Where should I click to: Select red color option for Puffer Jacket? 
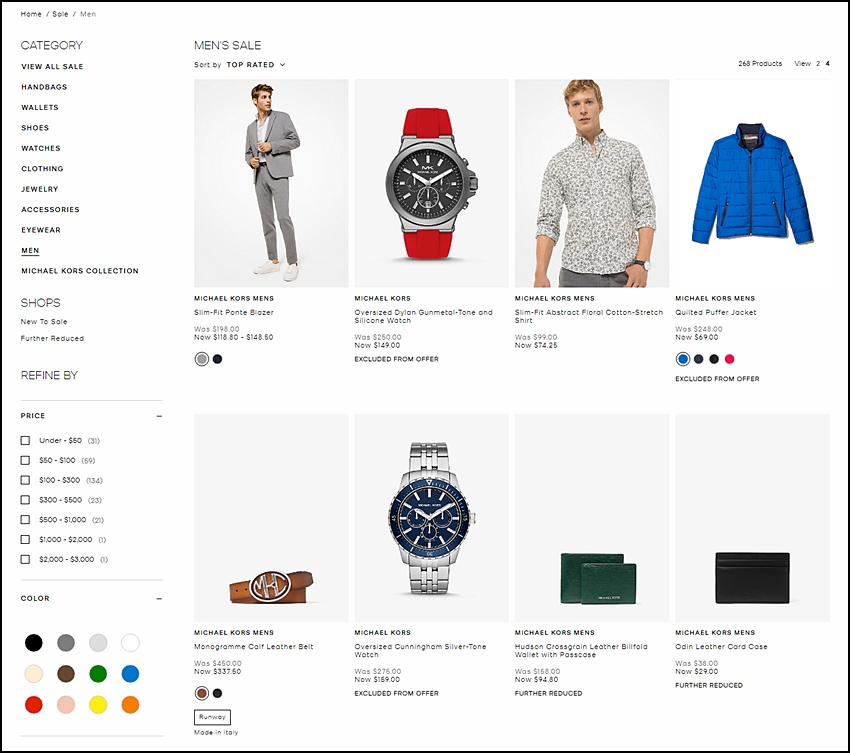(730, 359)
